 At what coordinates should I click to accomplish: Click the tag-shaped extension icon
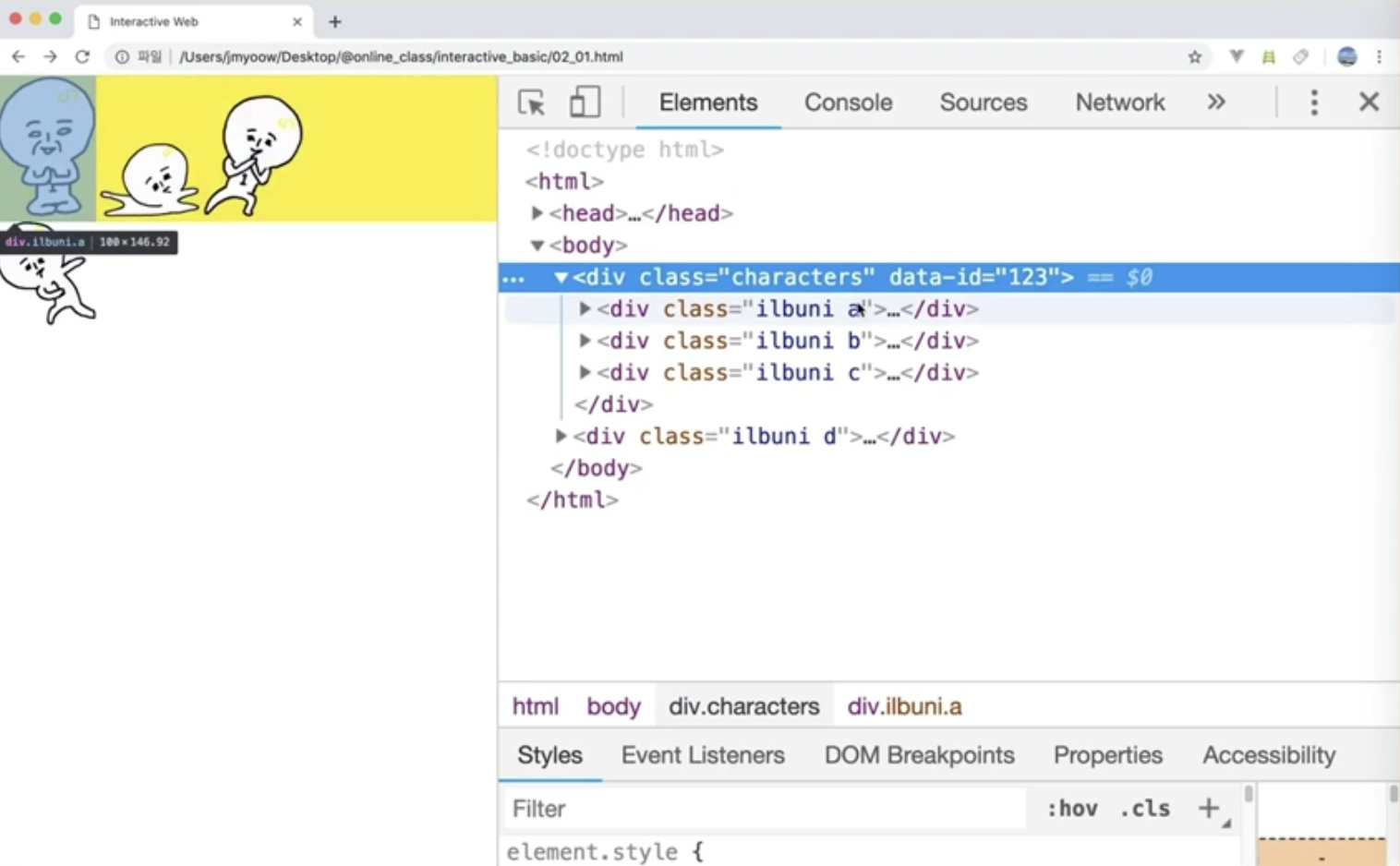coord(1300,56)
